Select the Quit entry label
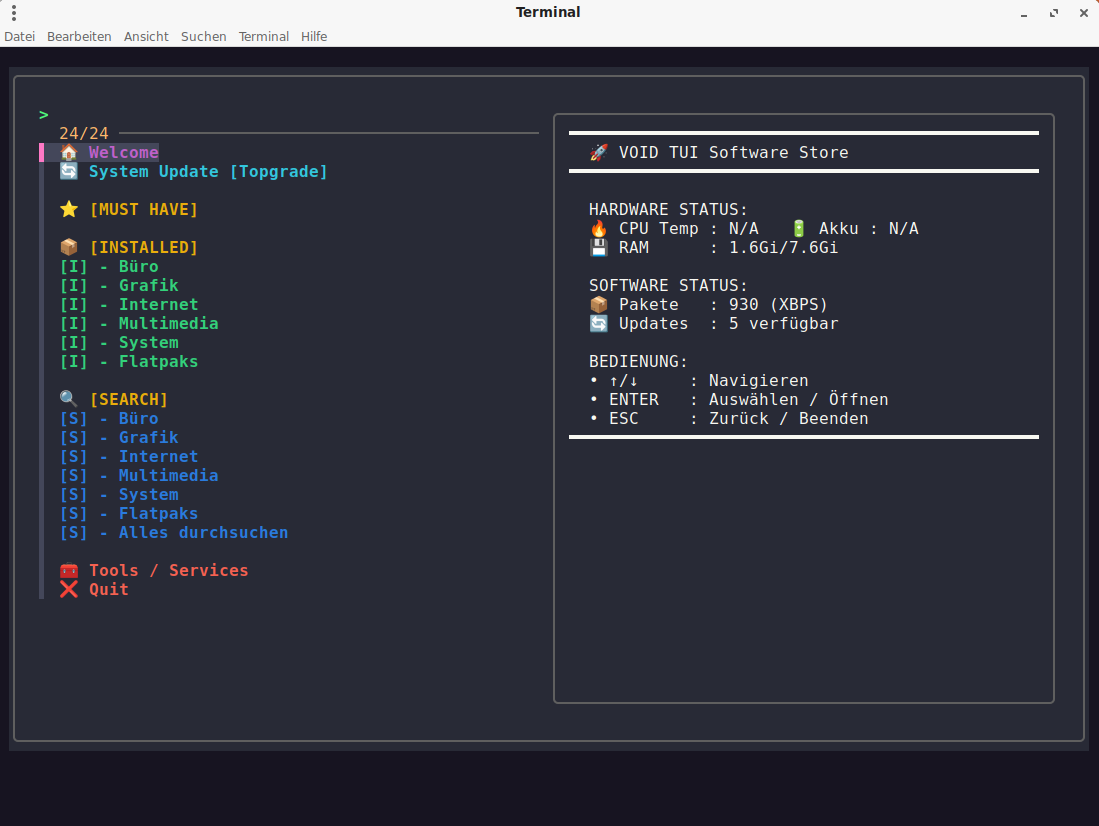The width and height of the screenshot is (1099, 826). coord(108,590)
